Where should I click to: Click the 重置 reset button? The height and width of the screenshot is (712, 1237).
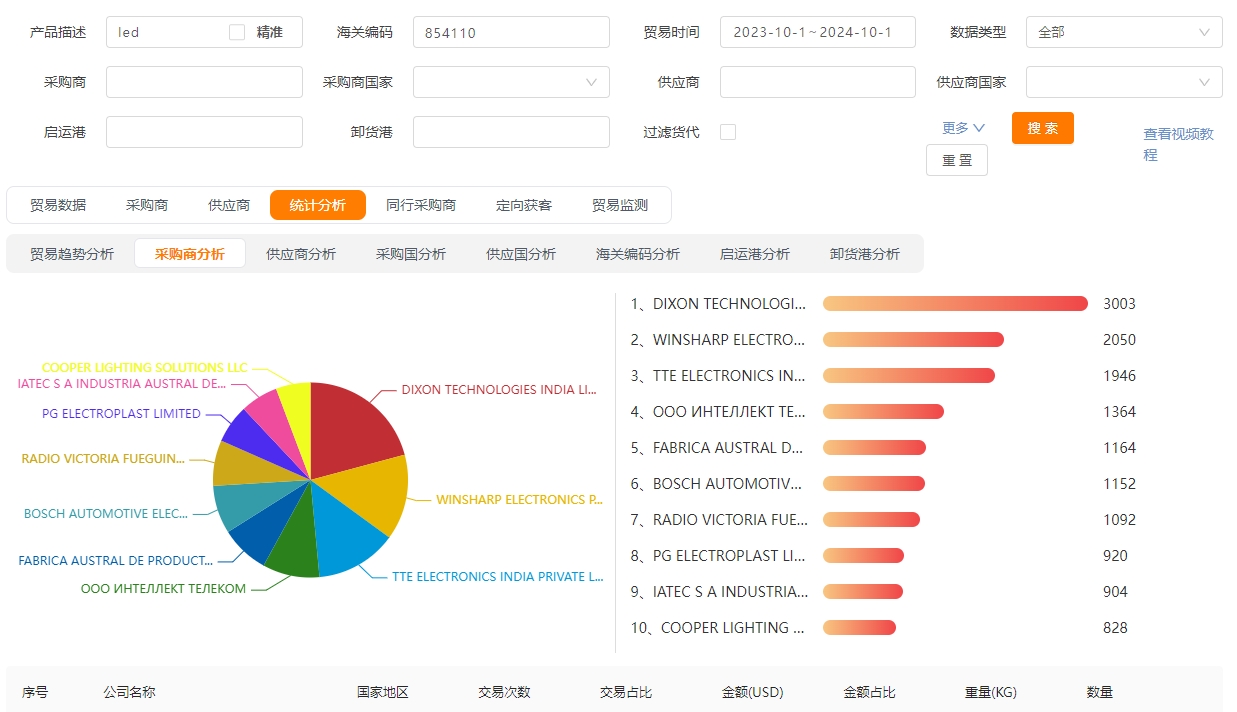click(x=957, y=160)
